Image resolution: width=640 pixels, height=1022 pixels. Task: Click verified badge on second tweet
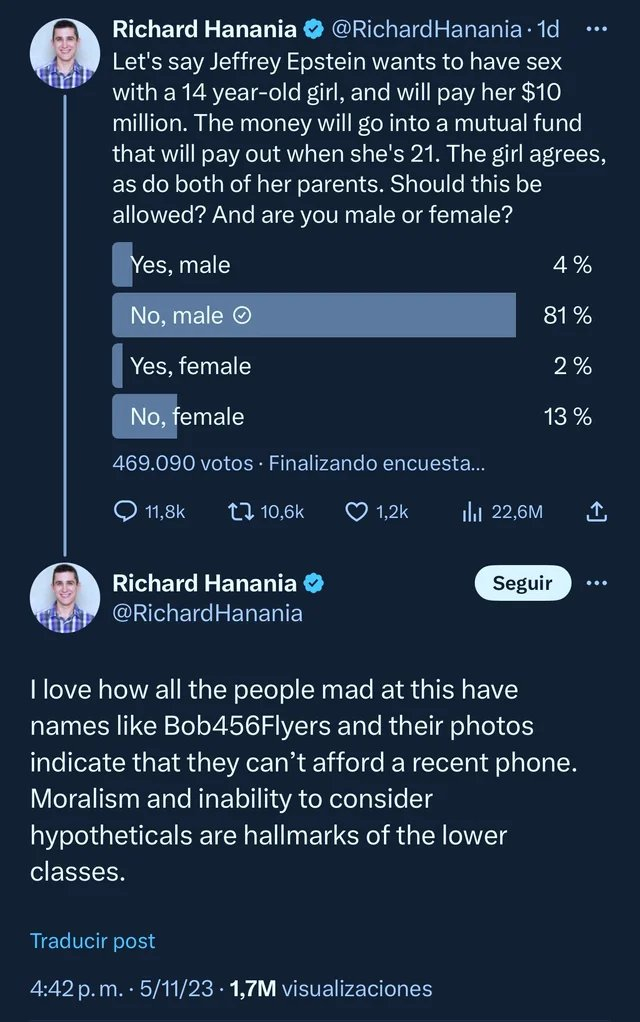[313, 583]
